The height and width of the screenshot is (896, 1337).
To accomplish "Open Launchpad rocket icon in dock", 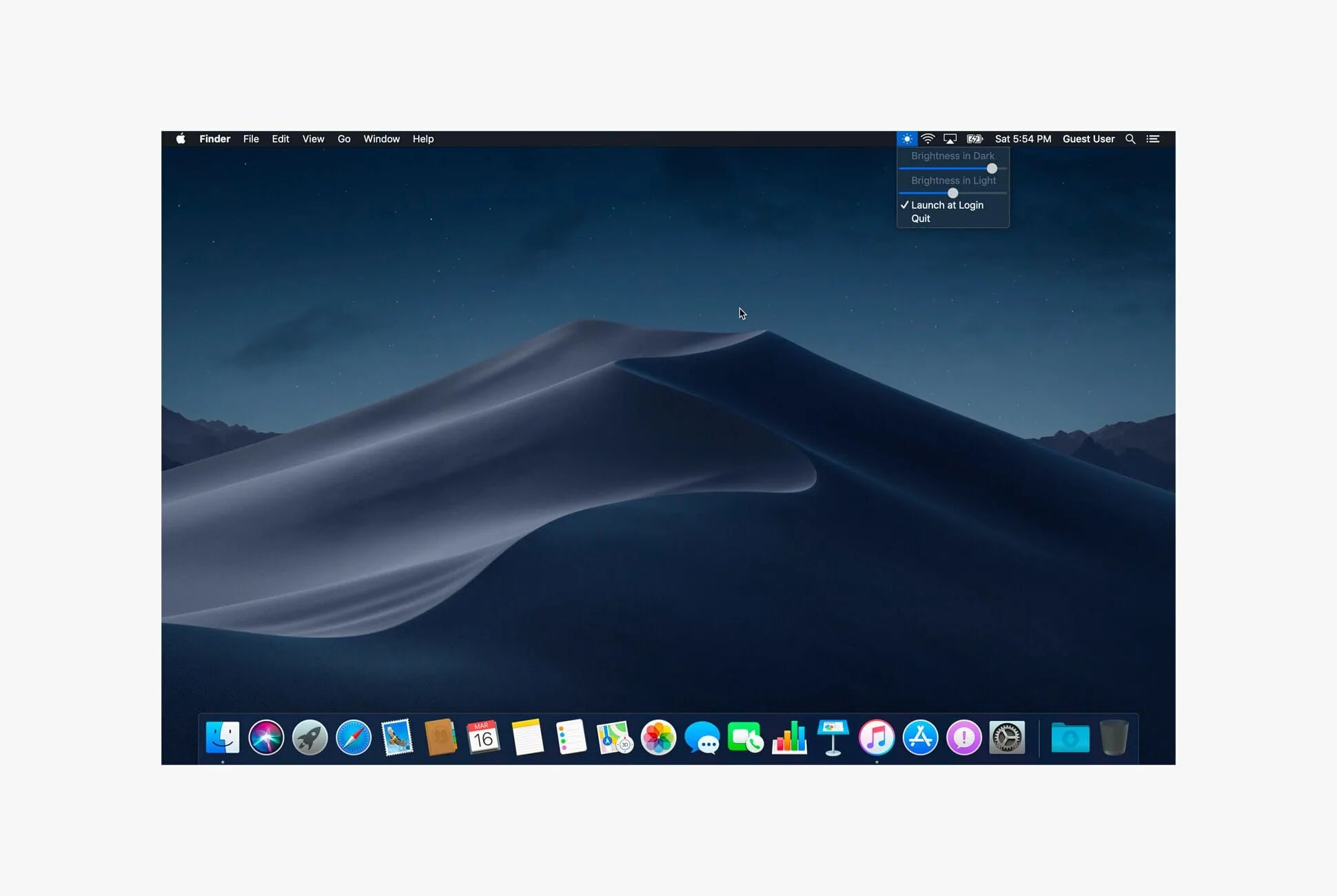I will (x=309, y=737).
